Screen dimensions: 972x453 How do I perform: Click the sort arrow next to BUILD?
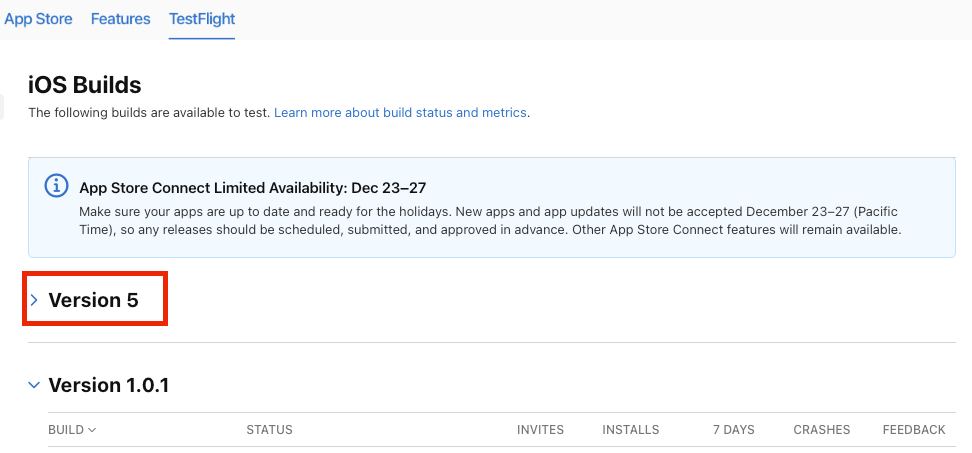[92, 429]
